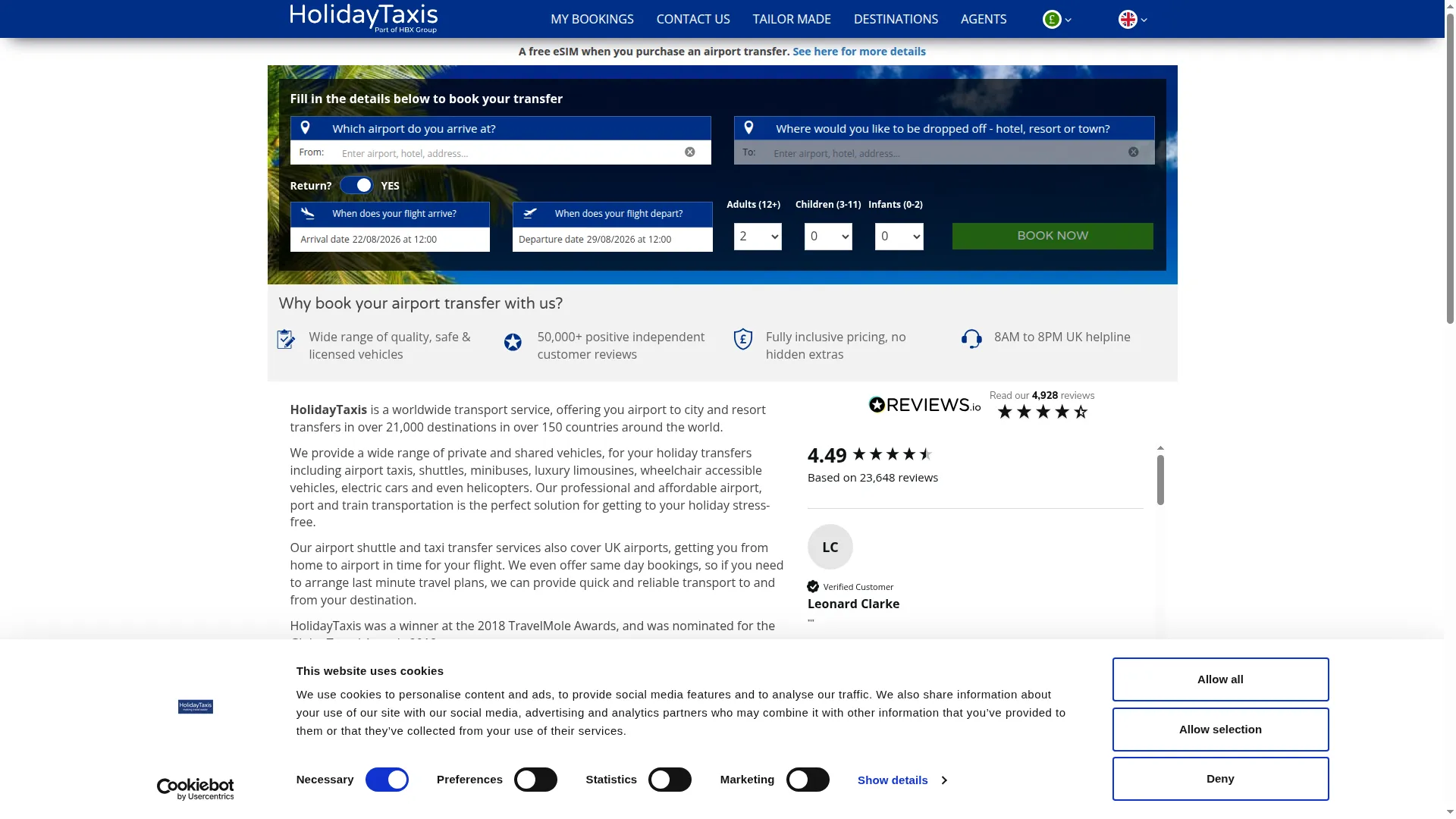Click the five-star rating under Read our reviews
The image size is (1456, 819).
(1043, 412)
